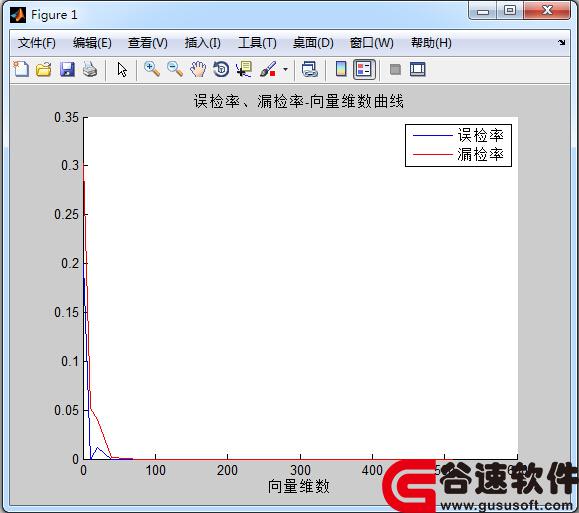
Task: Click the y-axis tick label 0.35
Action: pos(66,117)
